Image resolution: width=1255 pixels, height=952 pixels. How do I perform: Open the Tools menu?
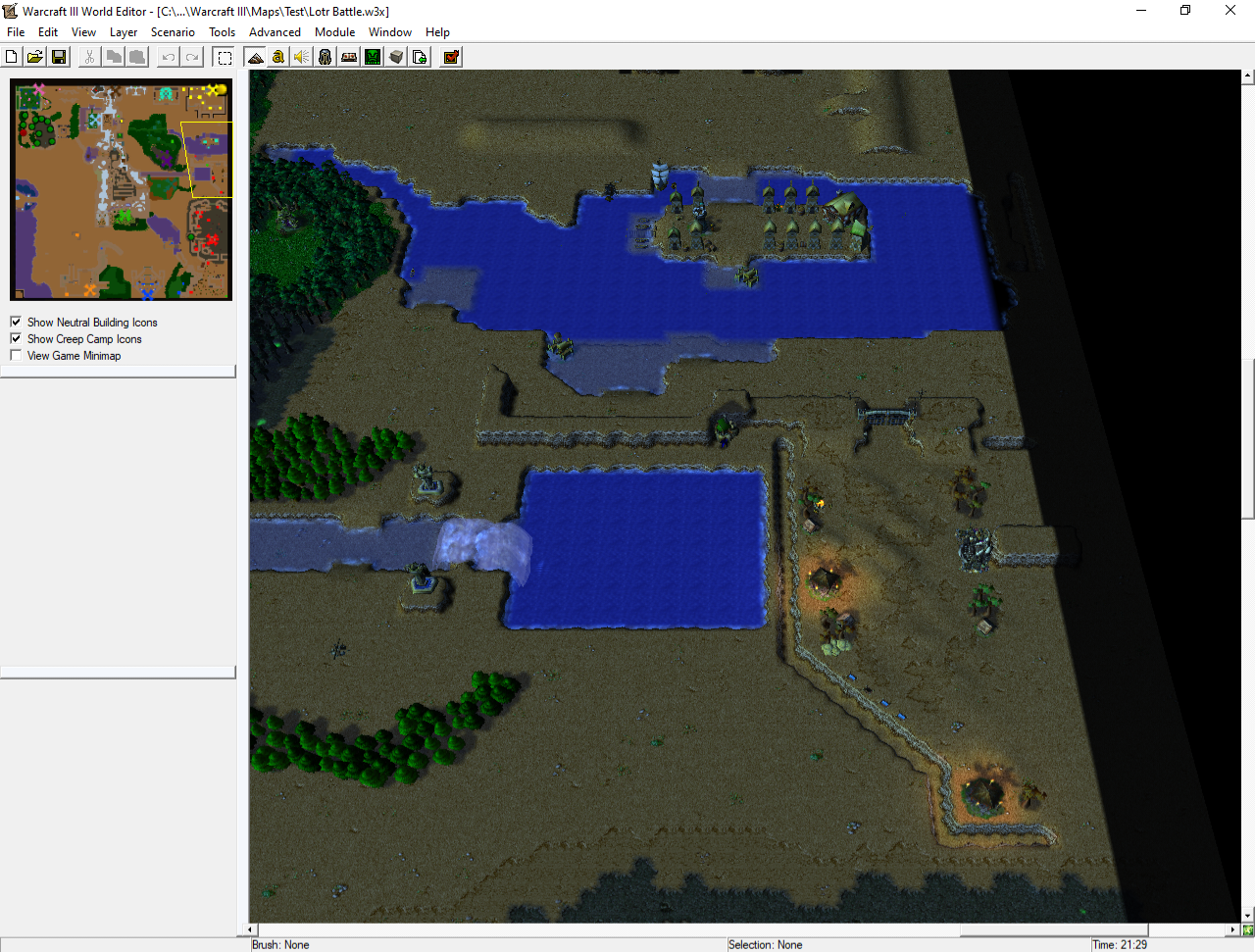pyautogui.click(x=223, y=32)
